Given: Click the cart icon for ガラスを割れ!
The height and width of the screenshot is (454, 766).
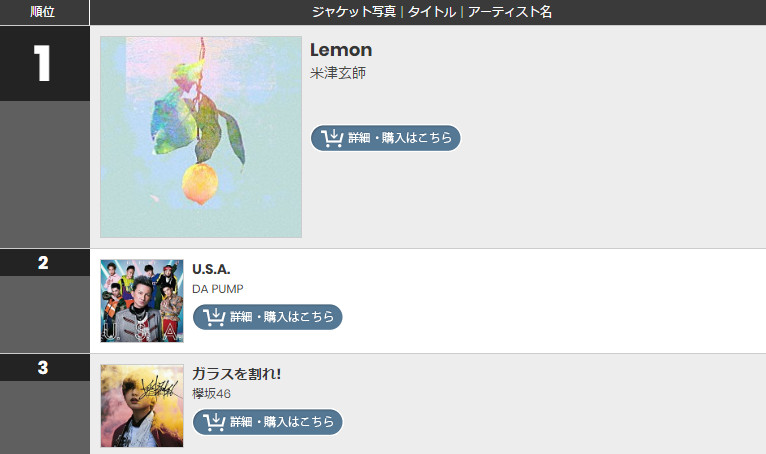Looking at the screenshot, I should [x=214, y=422].
